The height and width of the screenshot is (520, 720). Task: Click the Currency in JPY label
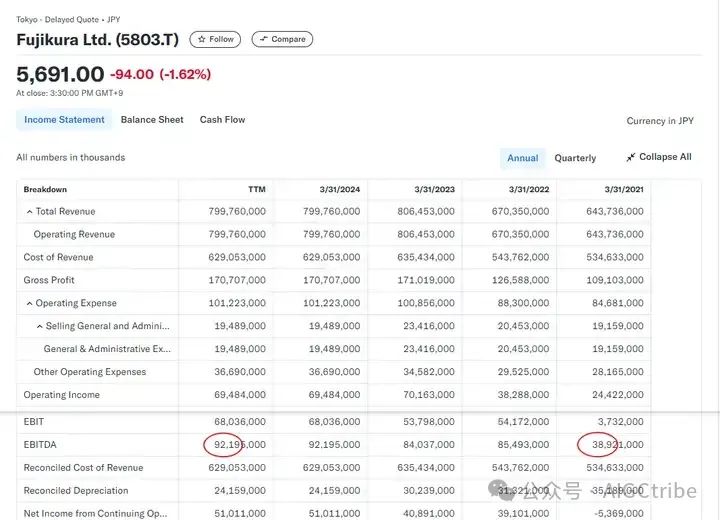point(660,121)
